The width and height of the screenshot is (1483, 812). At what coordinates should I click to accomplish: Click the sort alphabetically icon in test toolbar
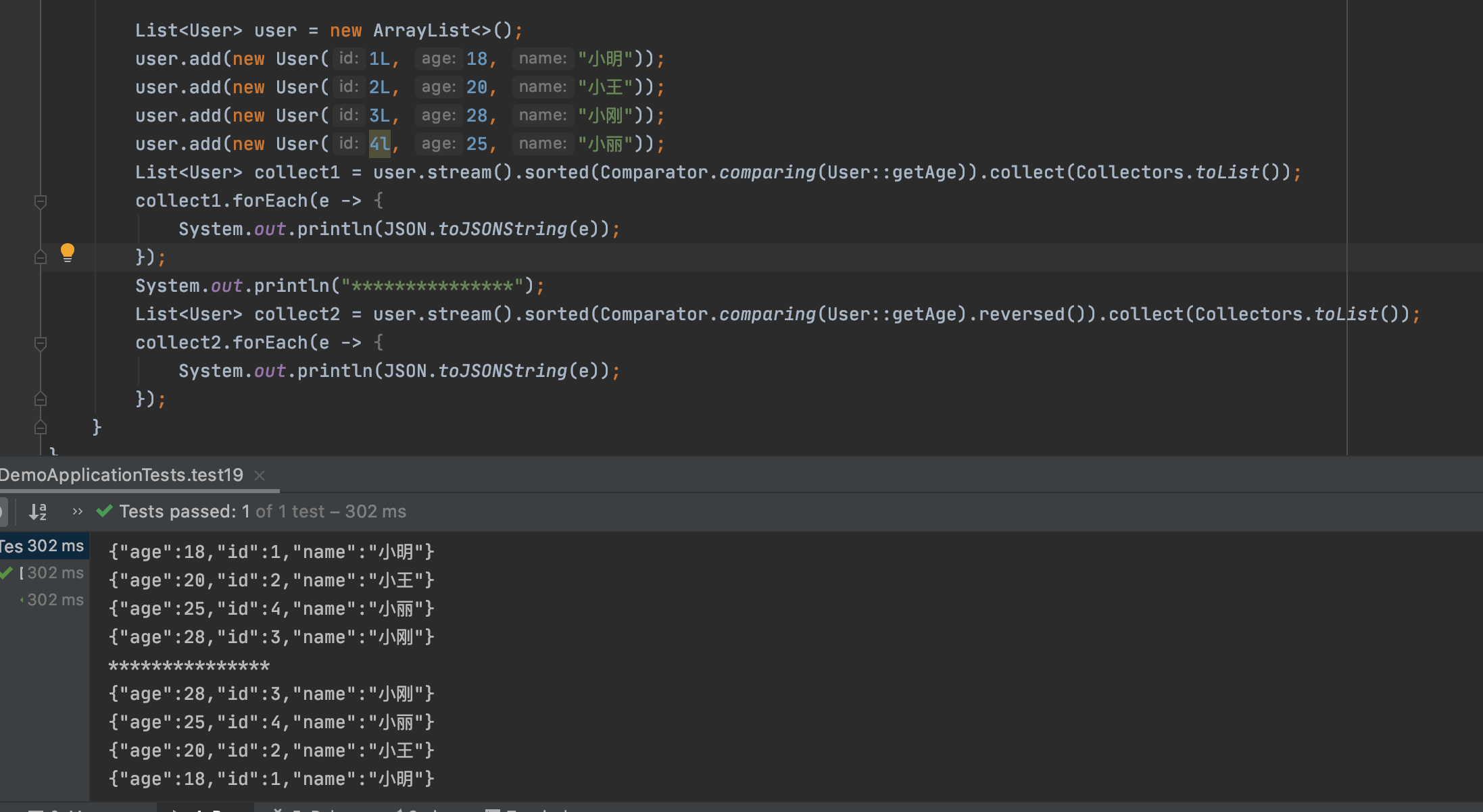(x=38, y=512)
